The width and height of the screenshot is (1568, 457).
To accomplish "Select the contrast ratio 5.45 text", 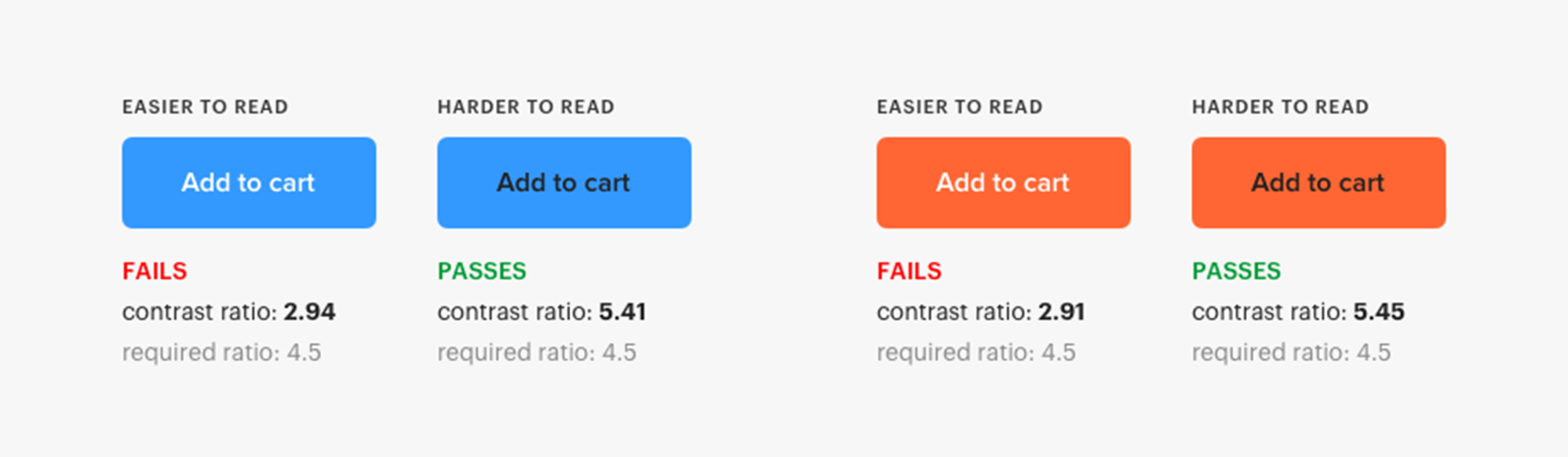I will [x=1298, y=312].
